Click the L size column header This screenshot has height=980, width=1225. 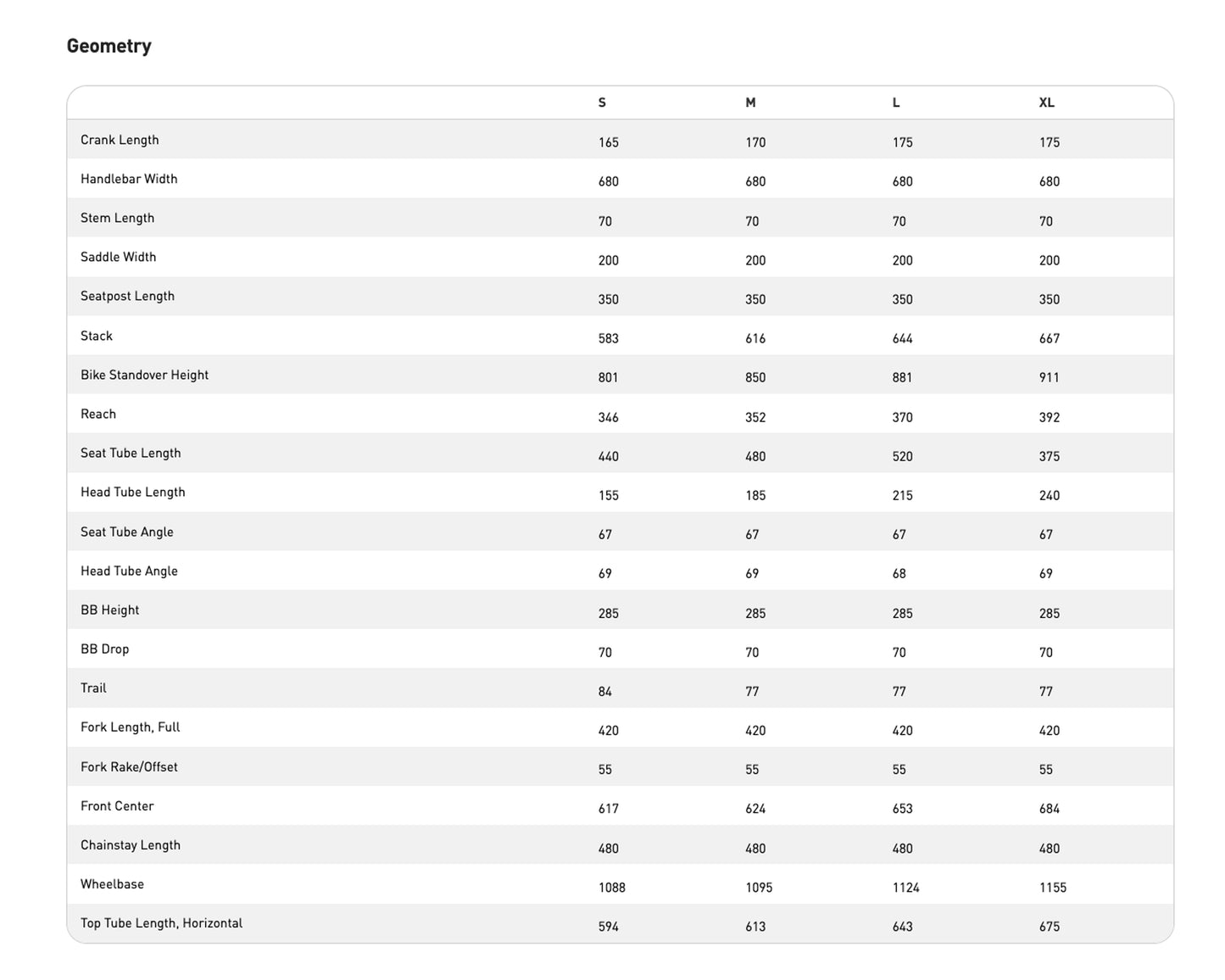pos(896,103)
